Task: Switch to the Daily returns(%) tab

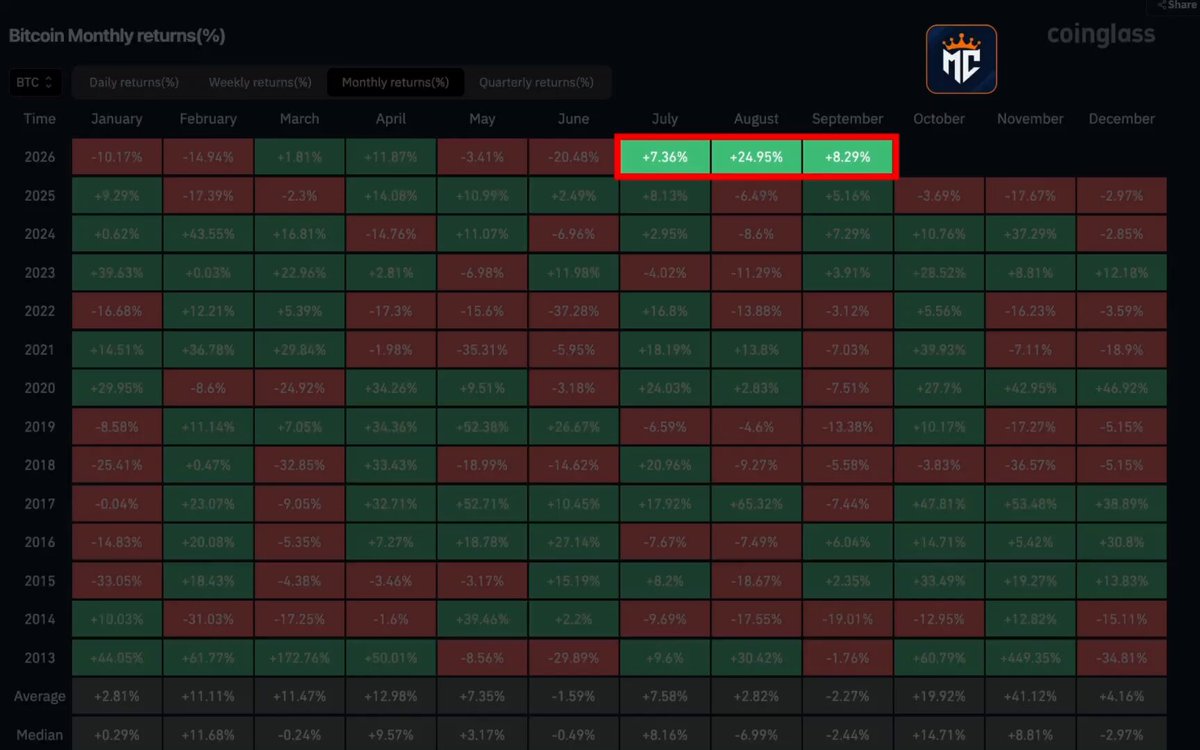Action: point(134,82)
